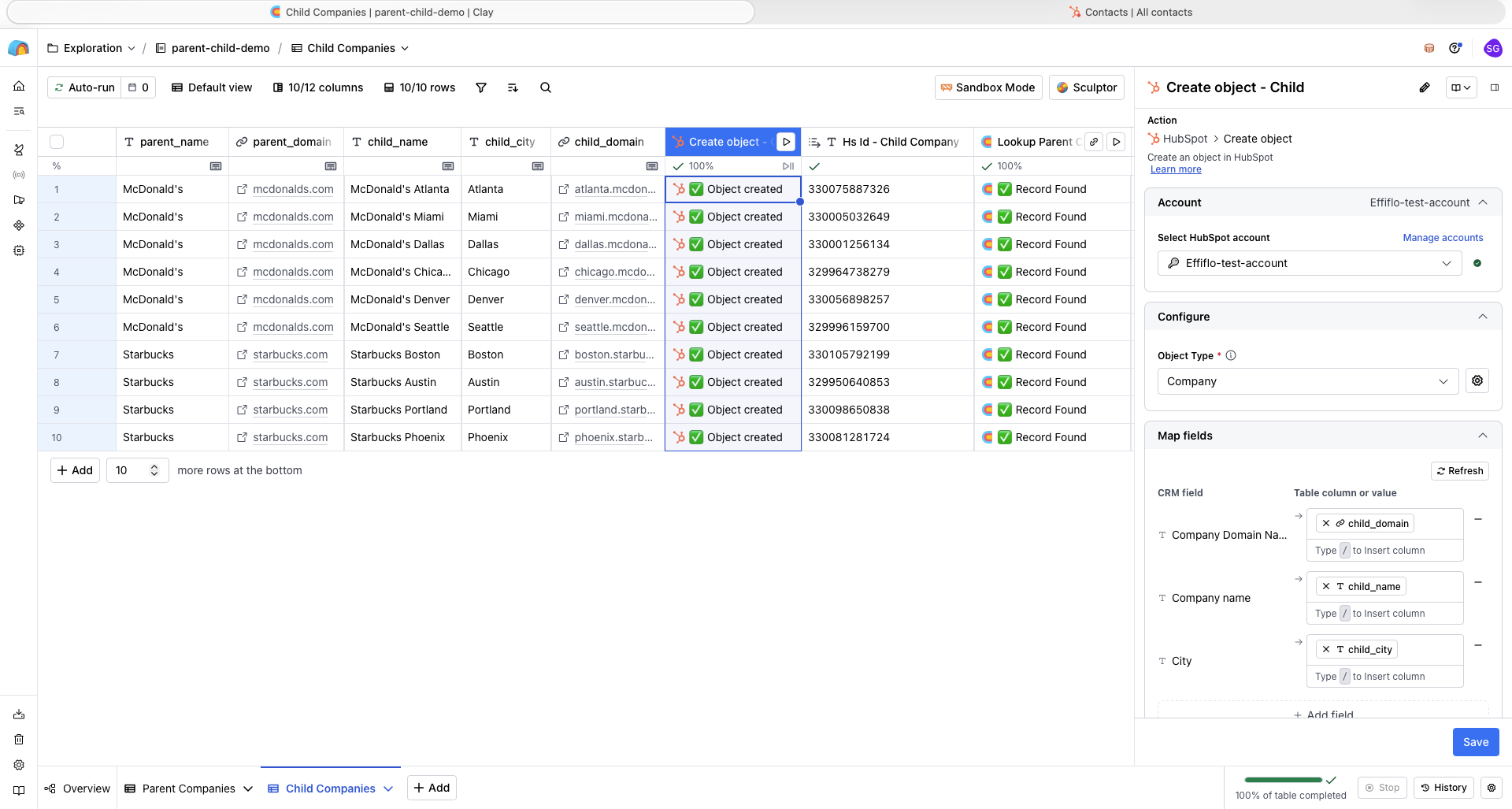Run the Lookup Parent column play button

pos(1116,142)
